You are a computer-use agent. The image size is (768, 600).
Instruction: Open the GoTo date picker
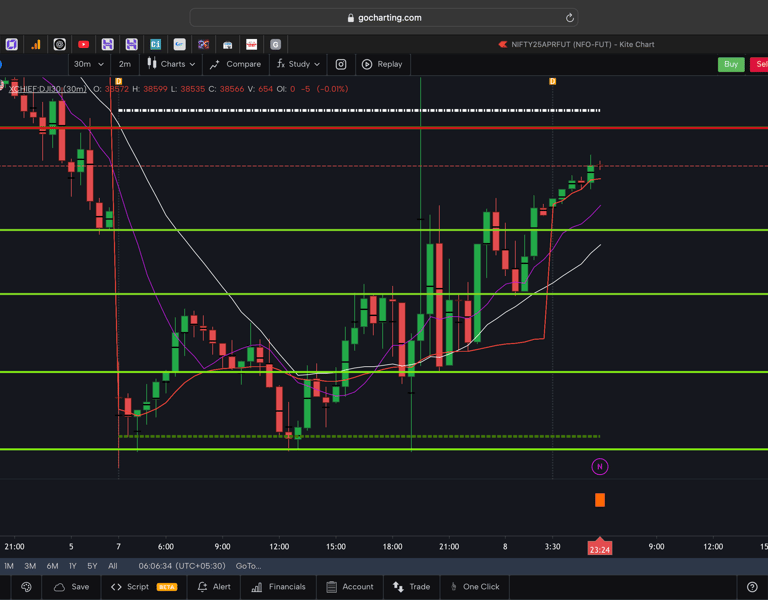pos(248,566)
